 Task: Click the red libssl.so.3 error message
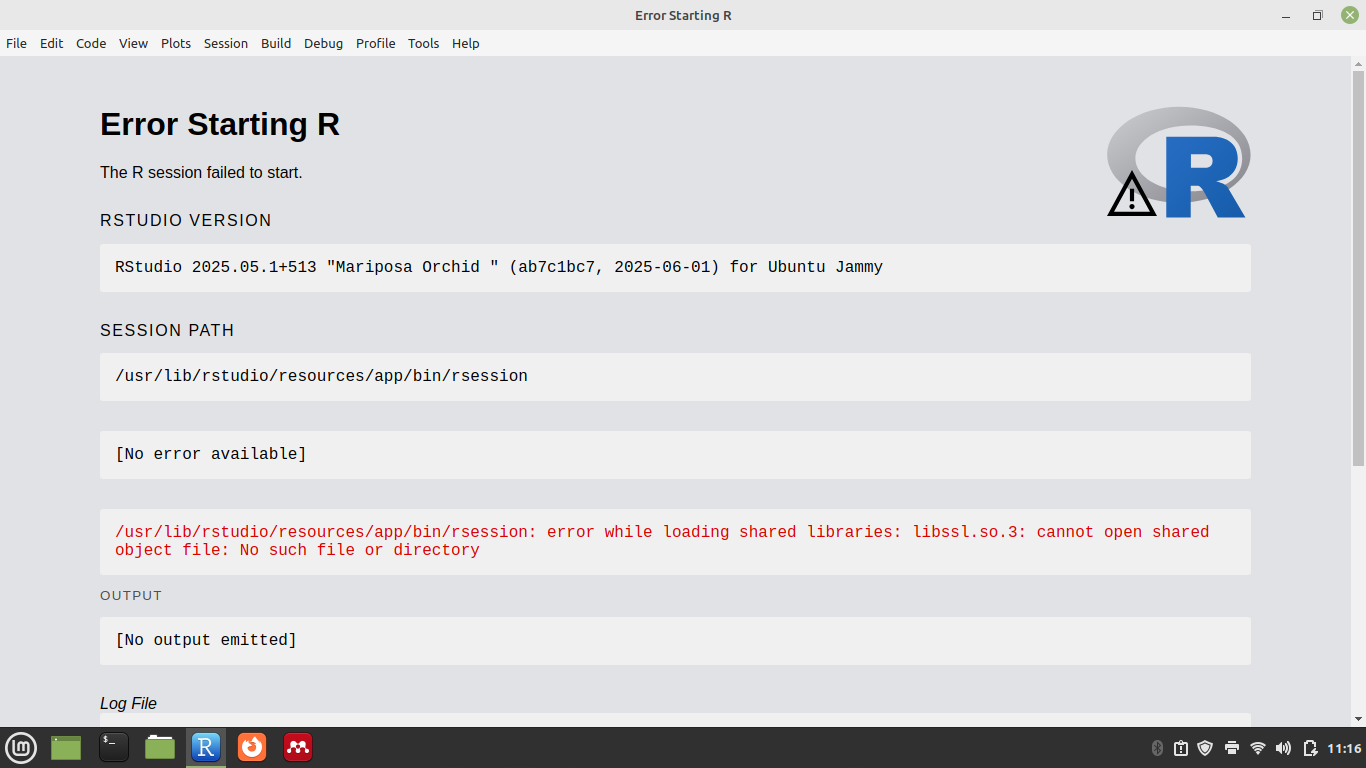click(662, 541)
